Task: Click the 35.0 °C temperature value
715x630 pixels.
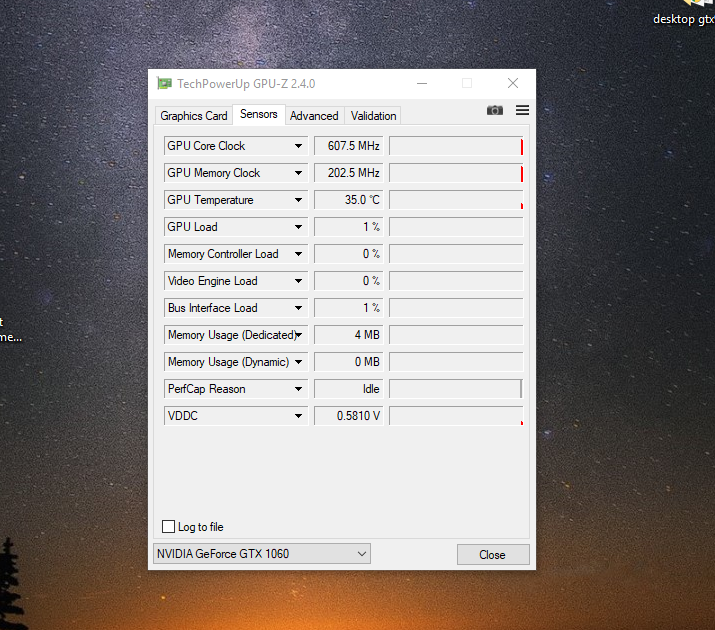Action: click(x=349, y=200)
